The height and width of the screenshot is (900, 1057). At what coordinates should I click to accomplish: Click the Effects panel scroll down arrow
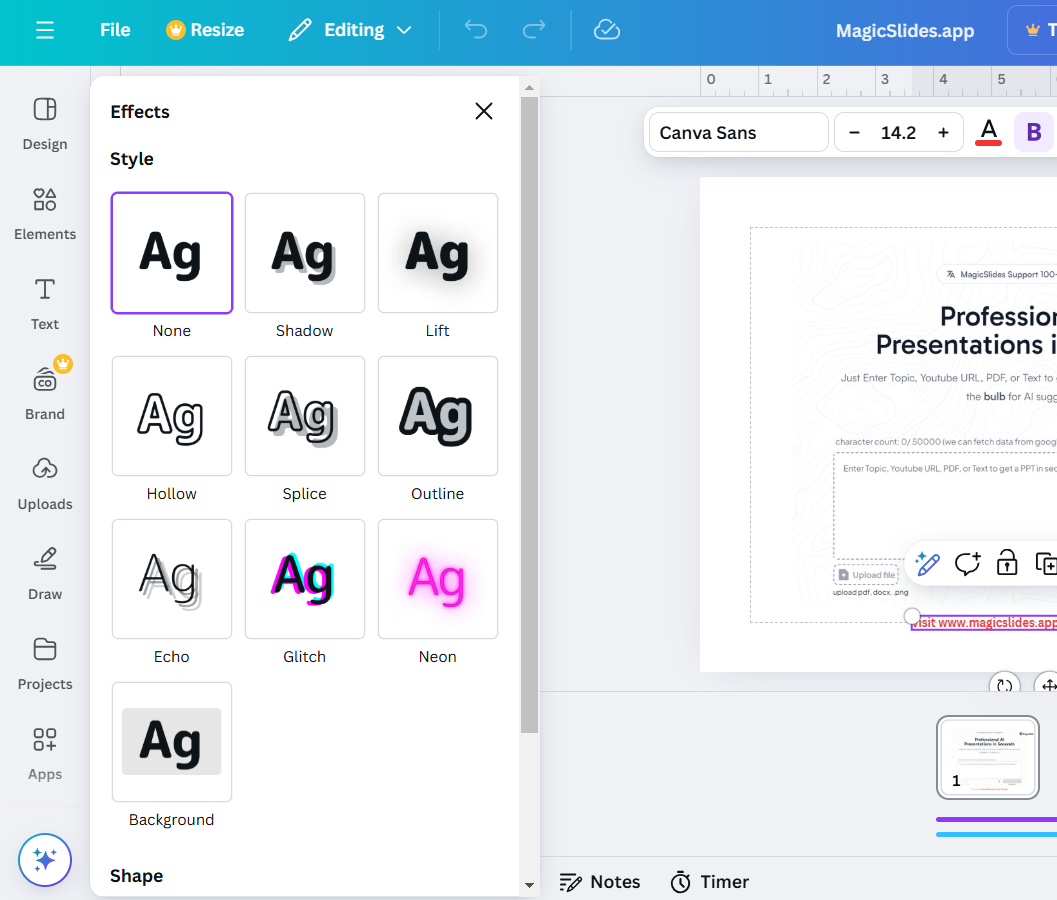click(x=529, y=885)
